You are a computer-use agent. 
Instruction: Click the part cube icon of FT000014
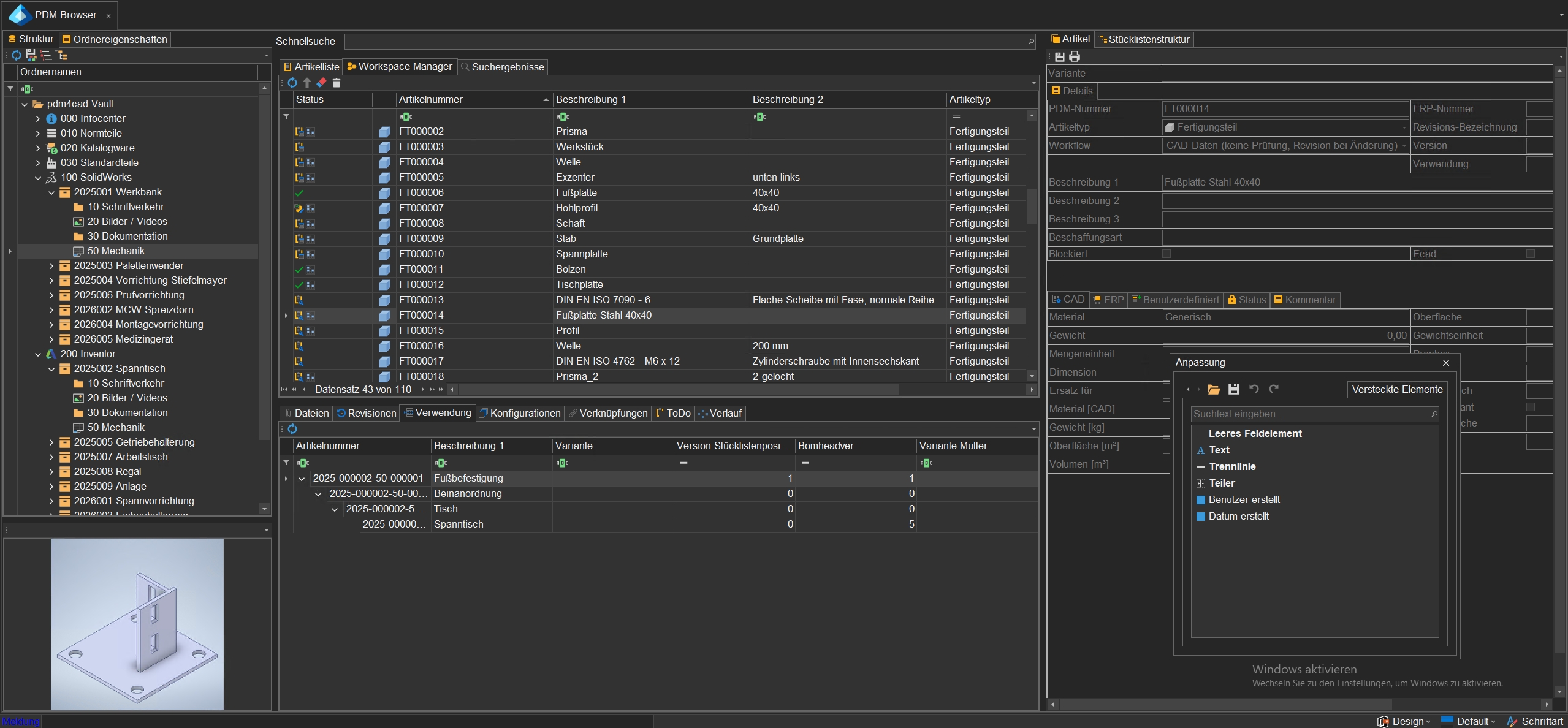[384, 316]
